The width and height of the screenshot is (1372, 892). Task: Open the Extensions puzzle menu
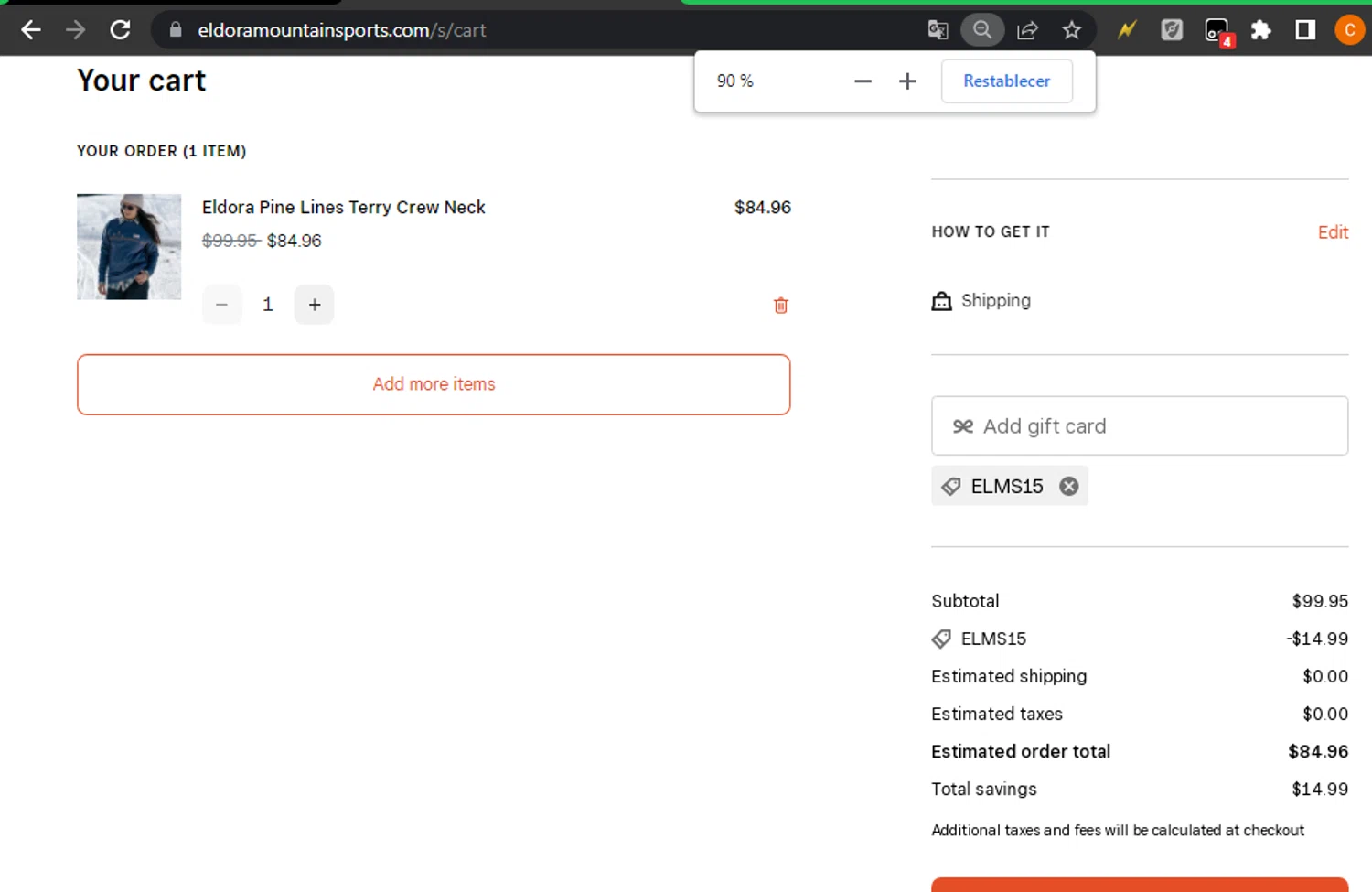pos(1261,30)
